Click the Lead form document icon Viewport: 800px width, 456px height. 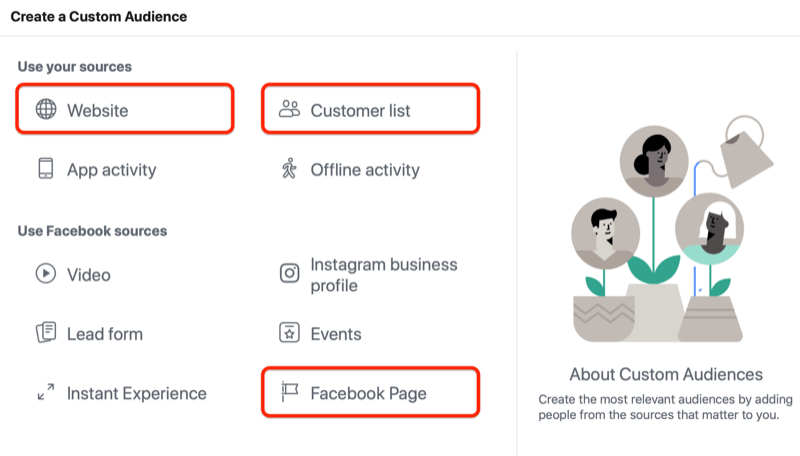click(x=46, y=334)
